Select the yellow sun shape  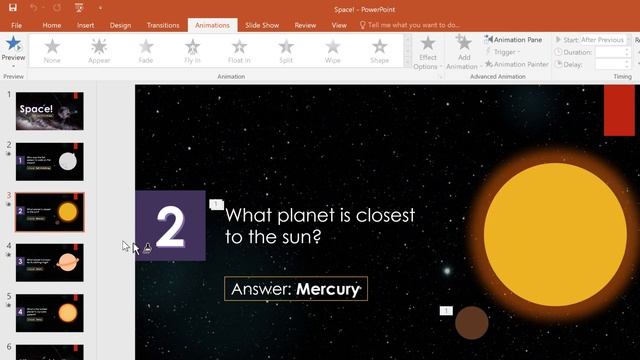pos(555,234)
